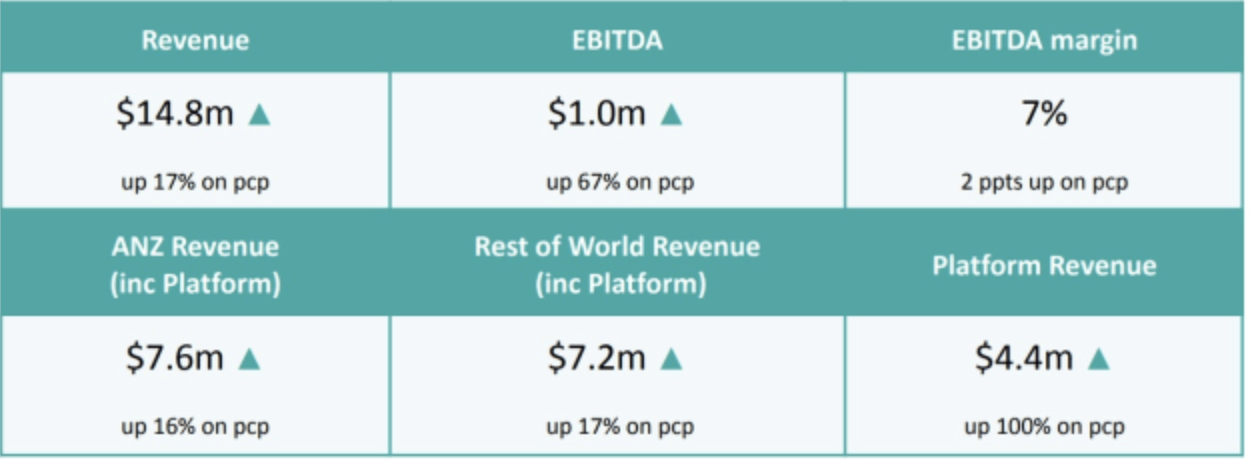
Task: Click the Platform Revenue header
Action: 1044,265
